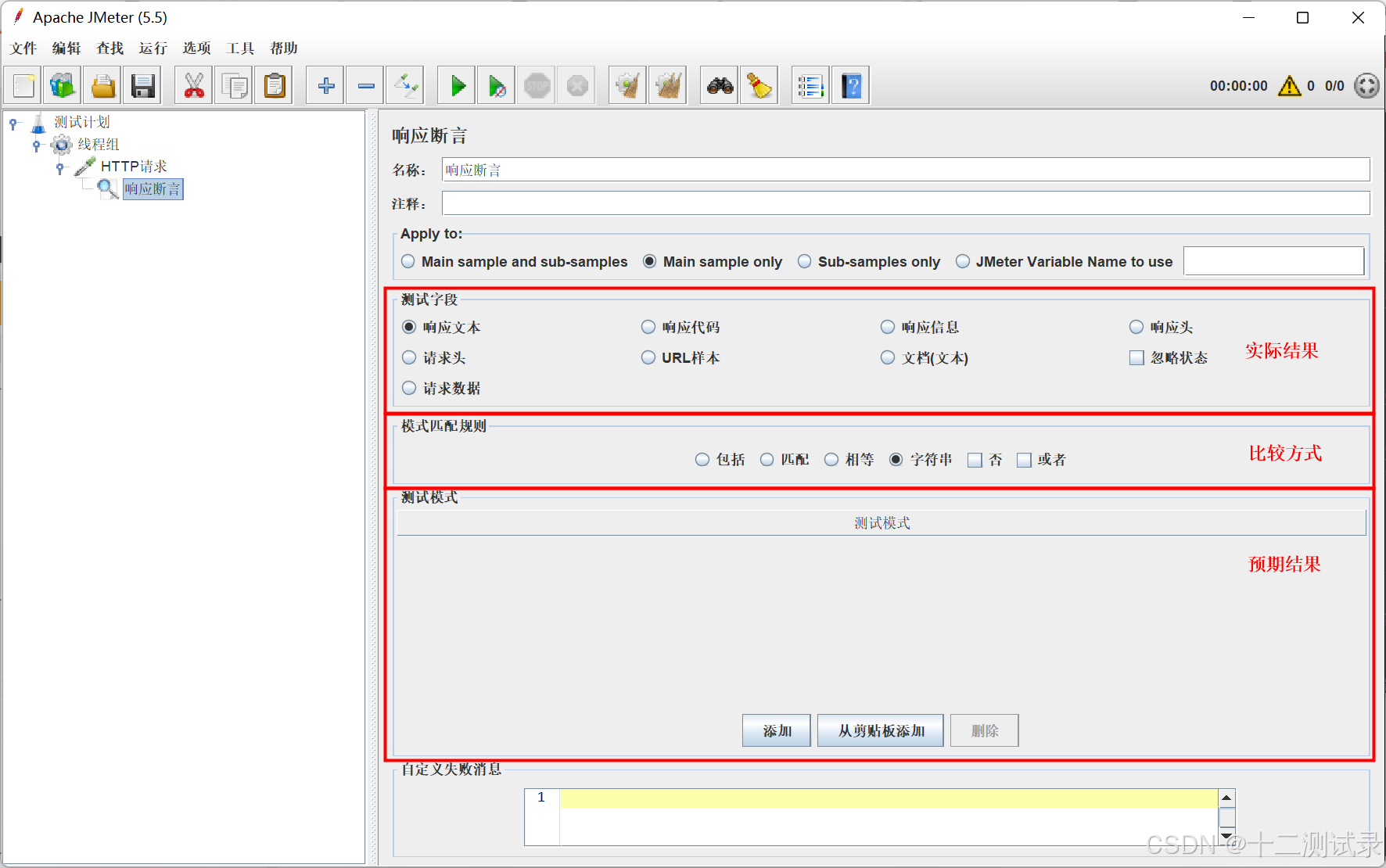This screenshot has height=868, width=1386.
Task: Collapse the 线程组 tree node handle
Action: [x=37, y=145]
